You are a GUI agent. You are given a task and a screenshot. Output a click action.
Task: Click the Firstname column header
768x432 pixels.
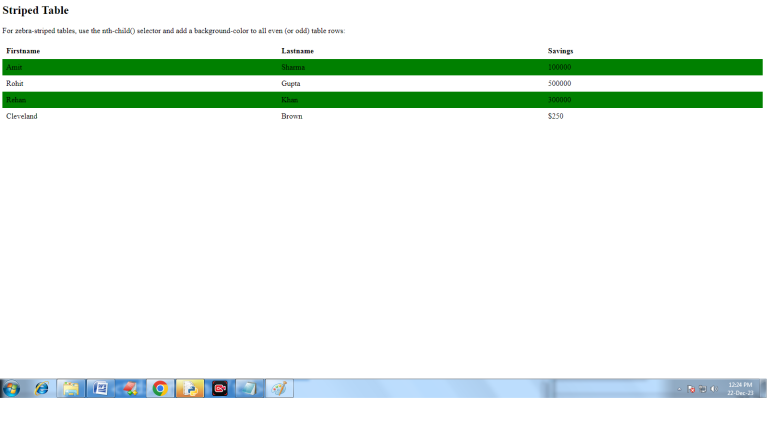[x=23, y=51]
